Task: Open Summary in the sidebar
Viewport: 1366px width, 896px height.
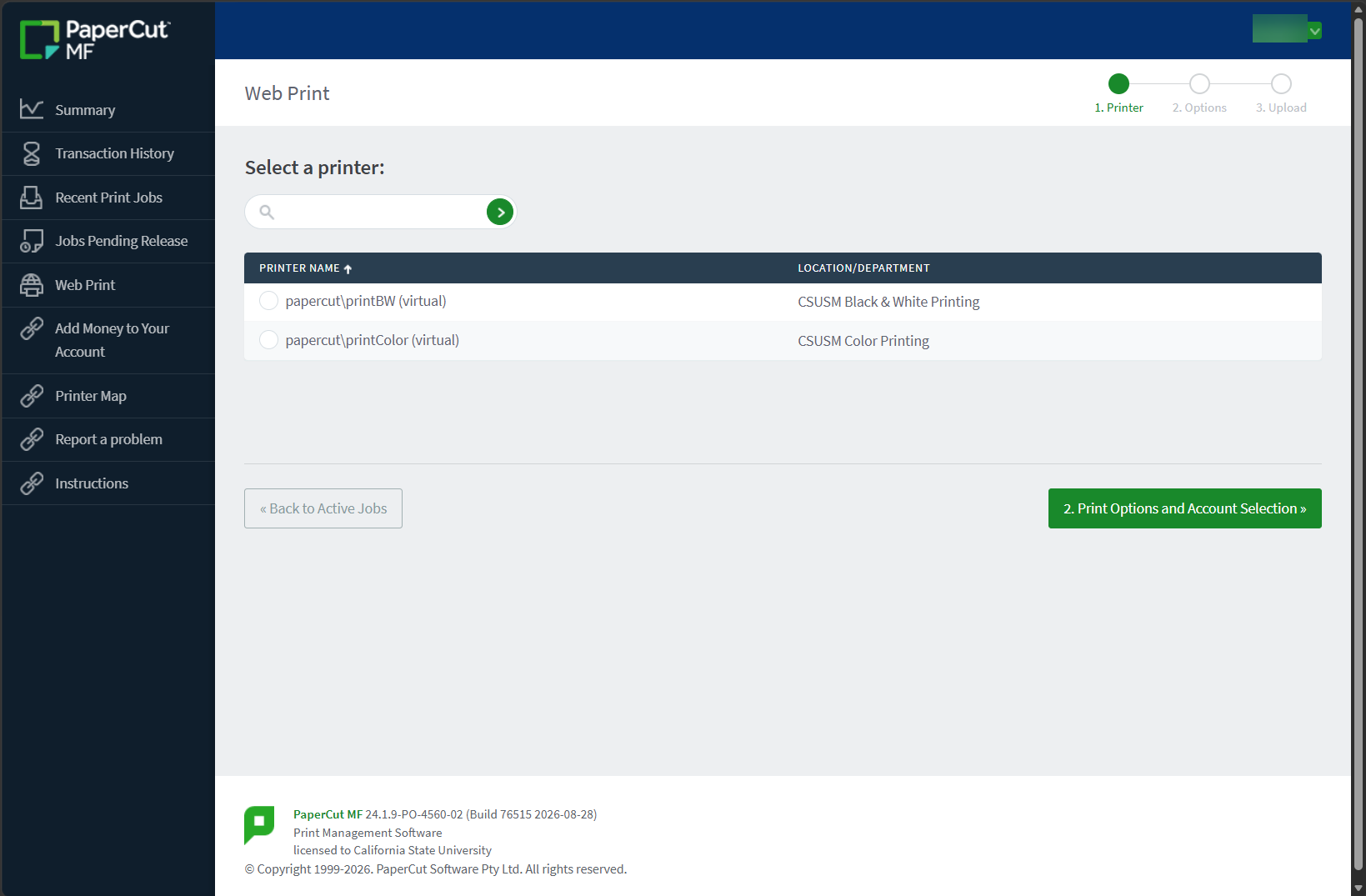Action: (108, 110)
